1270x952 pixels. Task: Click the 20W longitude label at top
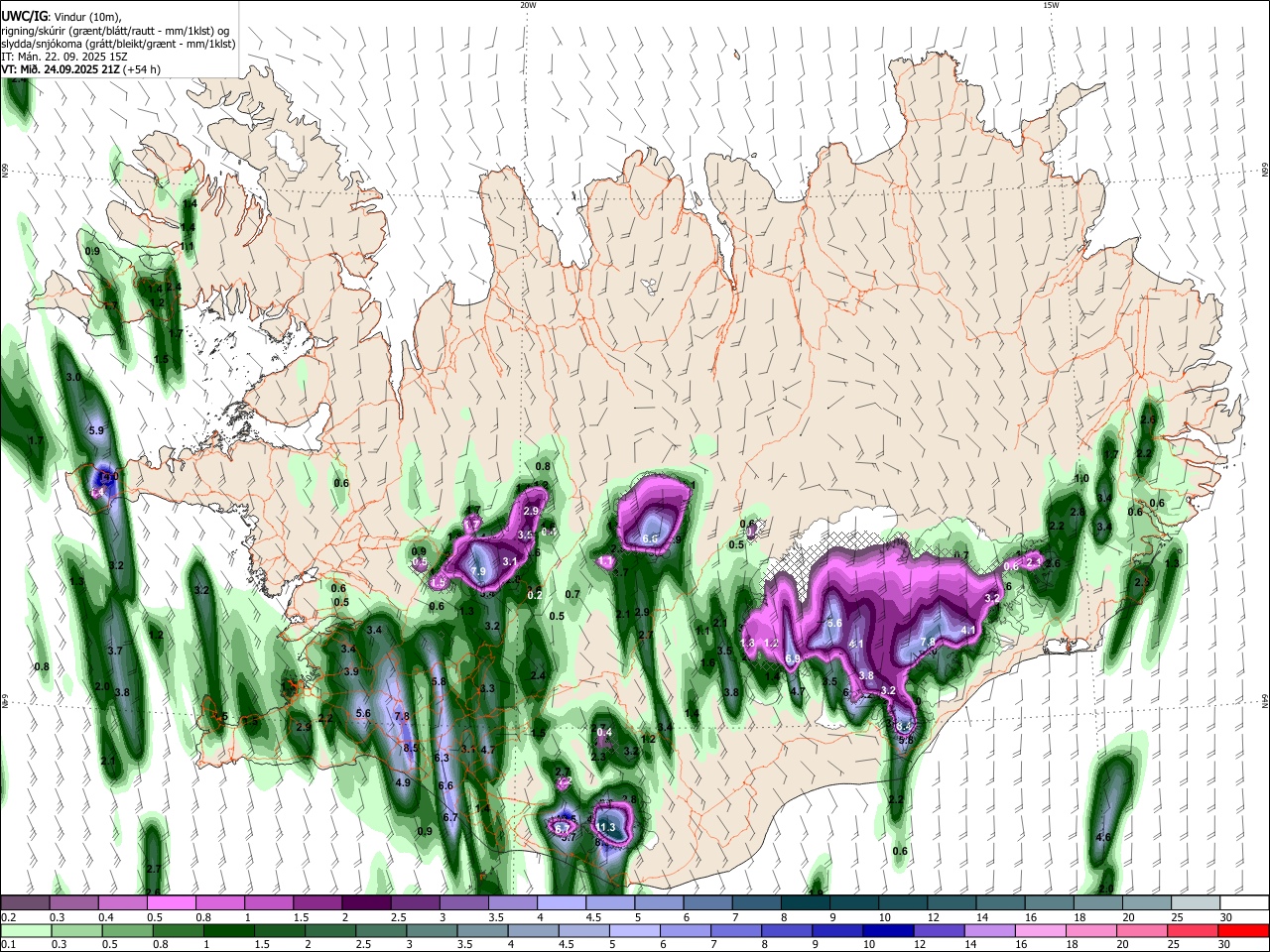528,5
